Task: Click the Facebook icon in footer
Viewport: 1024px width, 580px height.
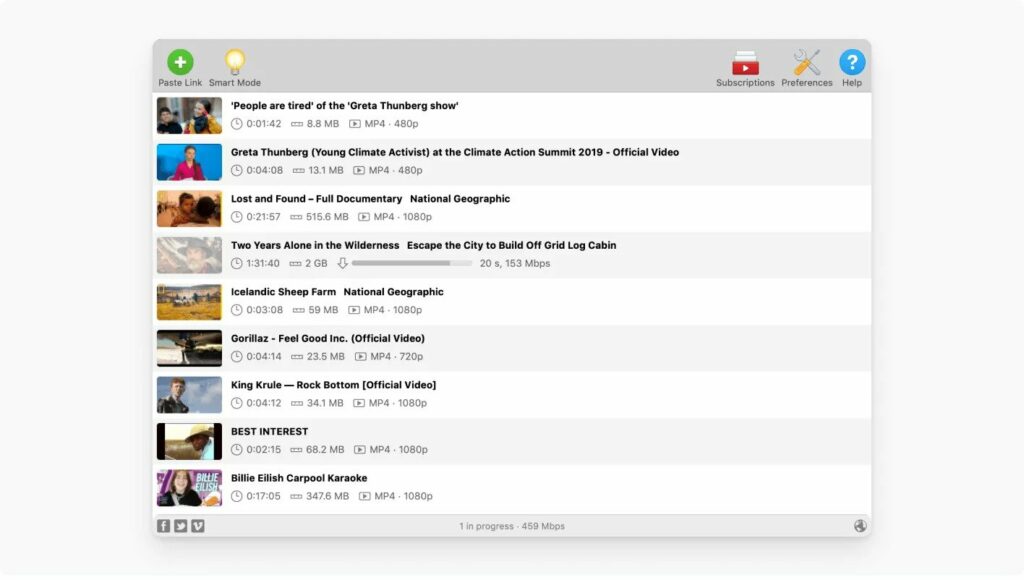Action: pyautogui.click(x=163, y=526)
